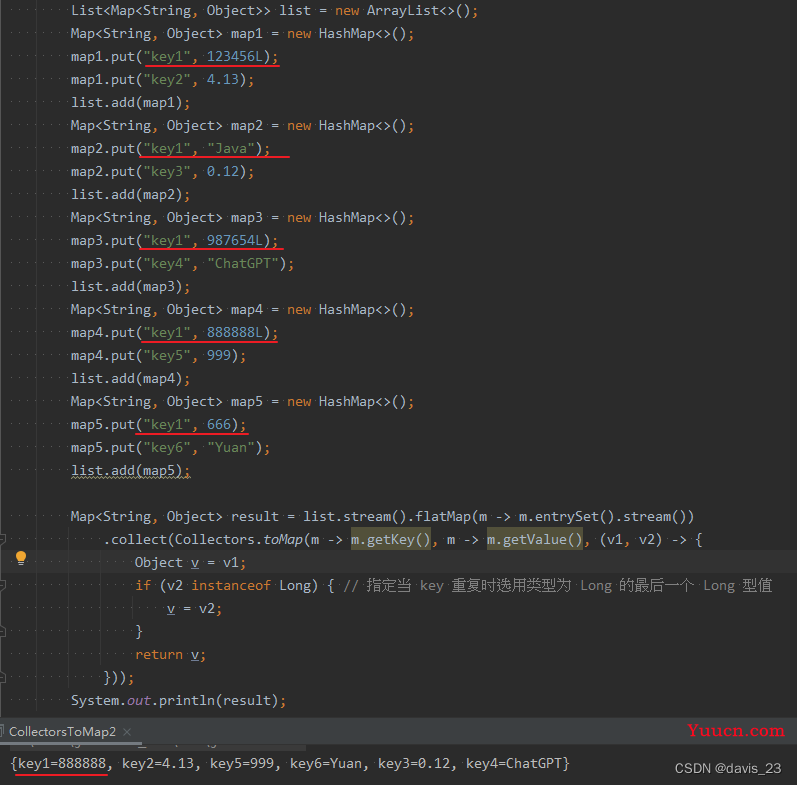This screenshot has height=785, width=797.
Task: Click the map3.put("key4", "ChatGPT") line
Action: (182, 263)
